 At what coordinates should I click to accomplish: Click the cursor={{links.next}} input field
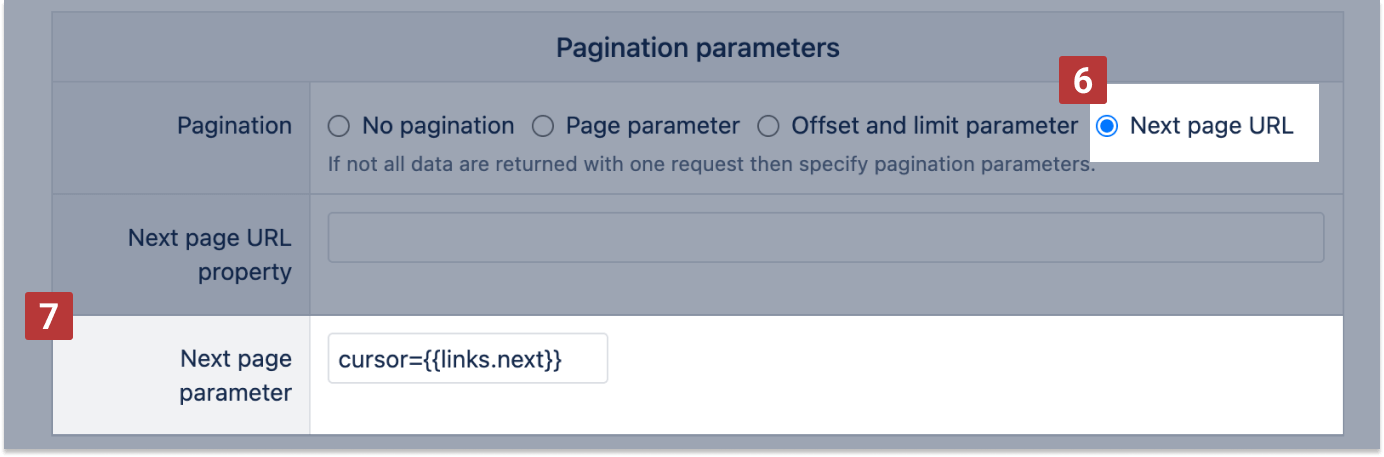467,358
